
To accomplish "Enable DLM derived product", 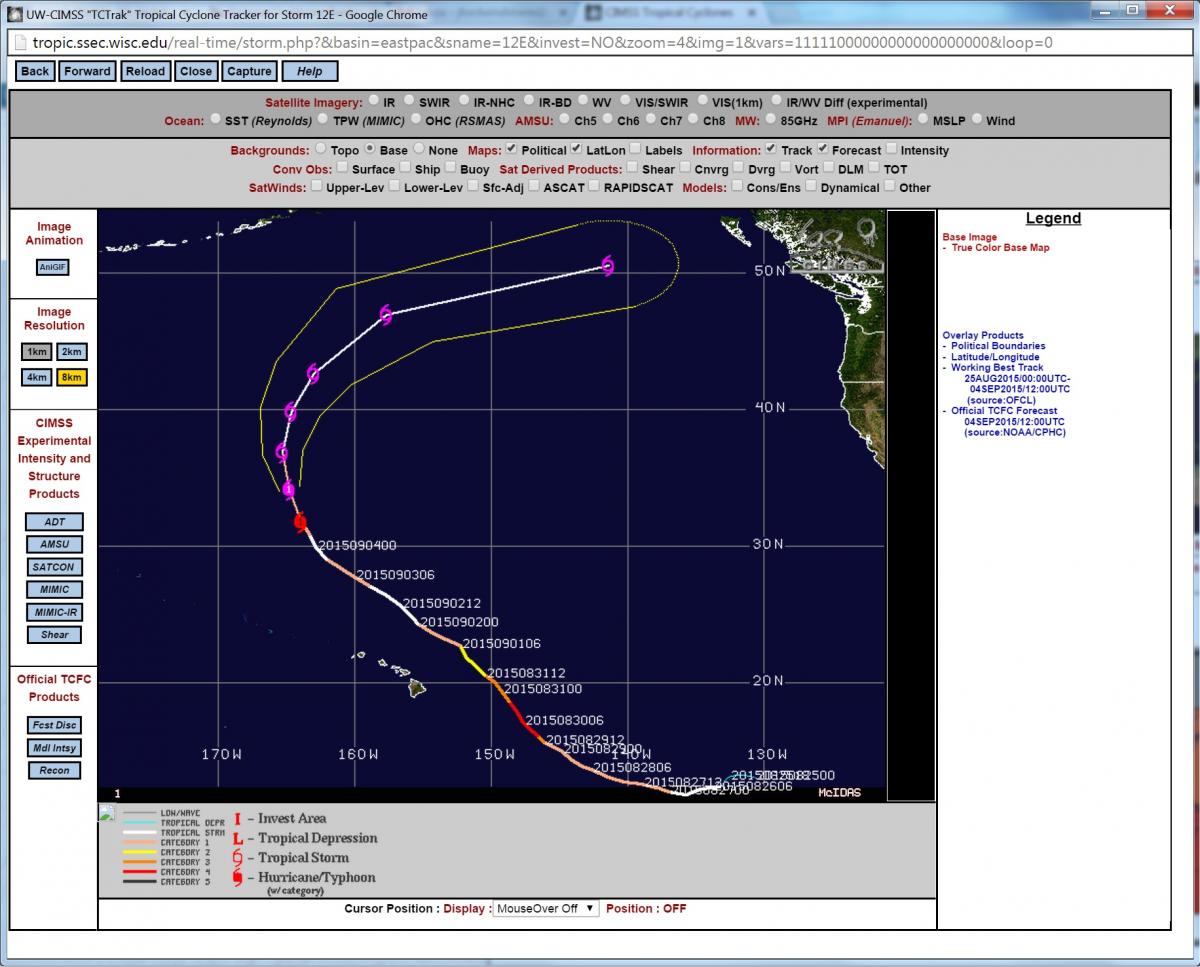I will (x=828, y=168).
